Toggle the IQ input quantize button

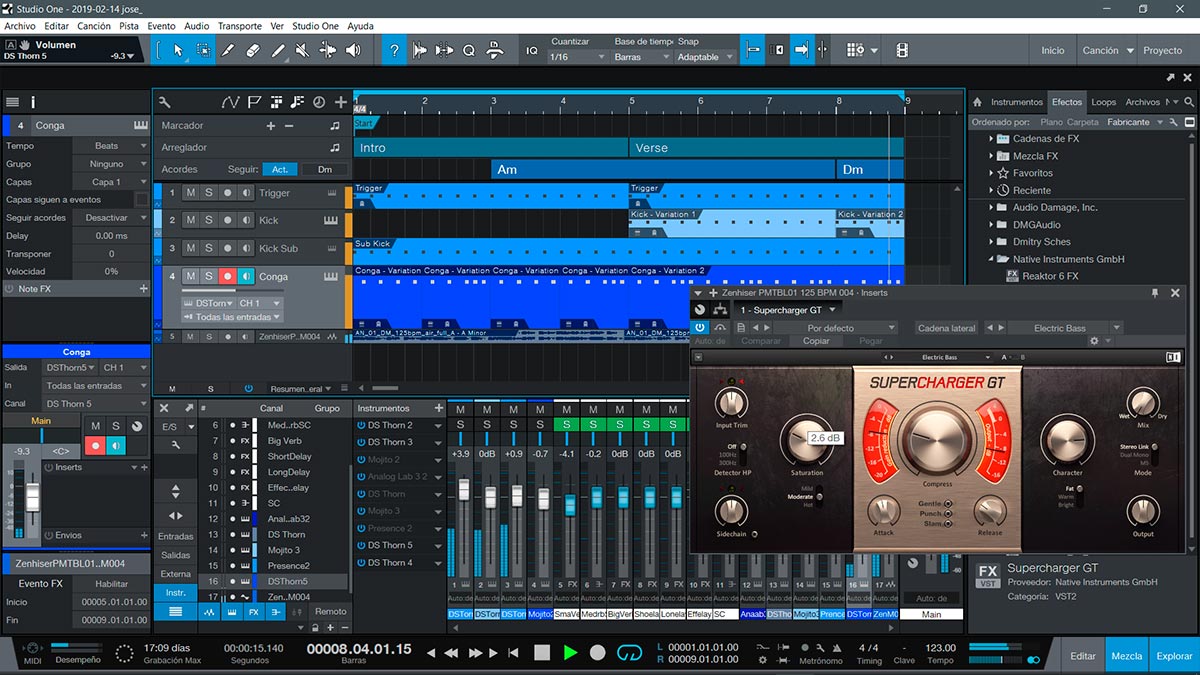coord(532,50)
